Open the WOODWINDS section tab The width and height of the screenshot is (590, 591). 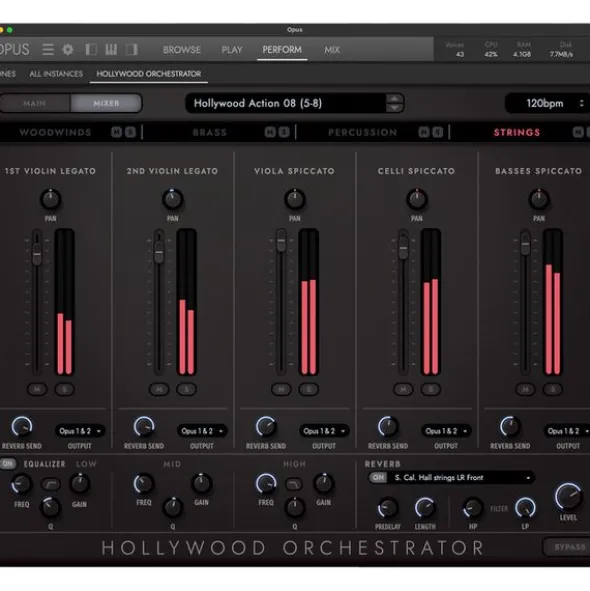pos(55,132)
